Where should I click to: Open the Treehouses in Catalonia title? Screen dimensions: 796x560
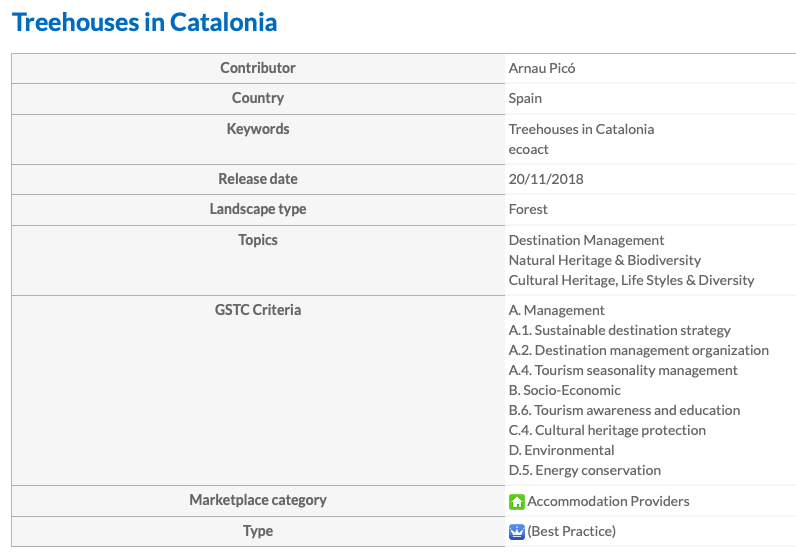145,22
